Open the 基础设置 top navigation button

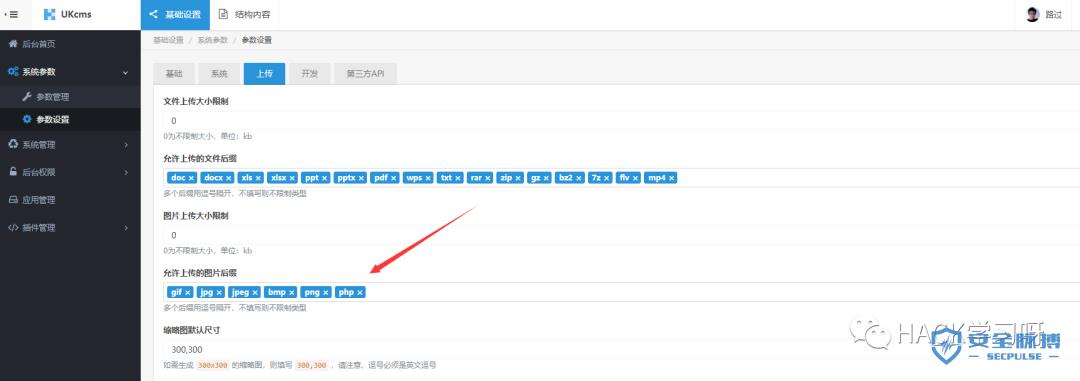pyautogui.click(x=176, y=14)
